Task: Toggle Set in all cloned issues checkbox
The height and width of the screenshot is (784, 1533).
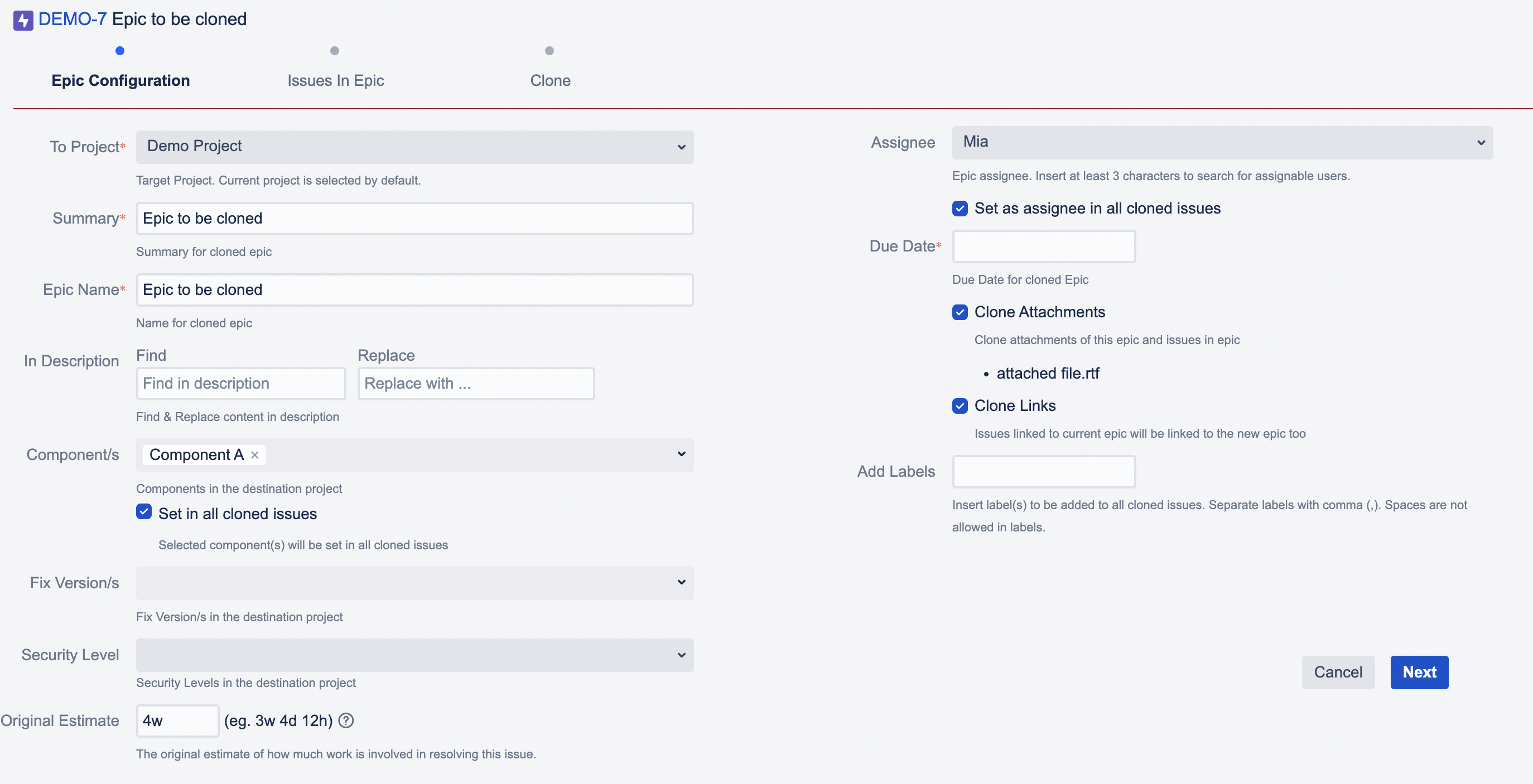Action: point(143,512)
